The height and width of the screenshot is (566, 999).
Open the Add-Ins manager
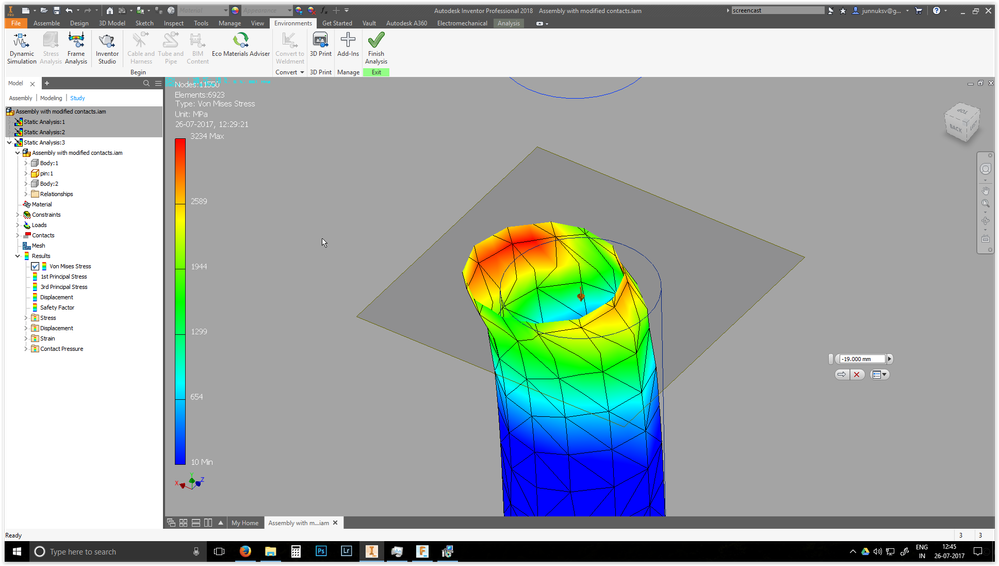[x=348, y=45]
